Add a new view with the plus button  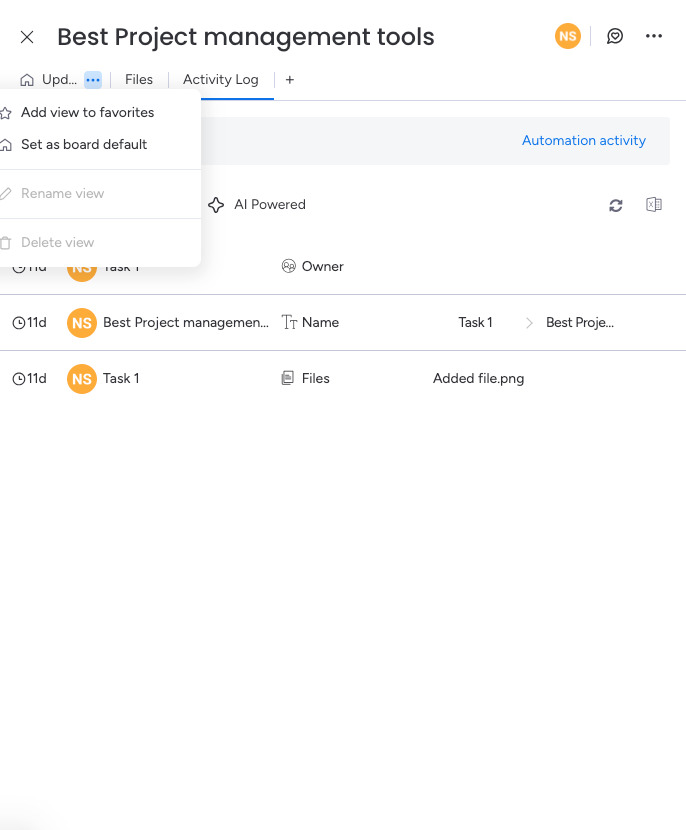click(x=289, y=79)
